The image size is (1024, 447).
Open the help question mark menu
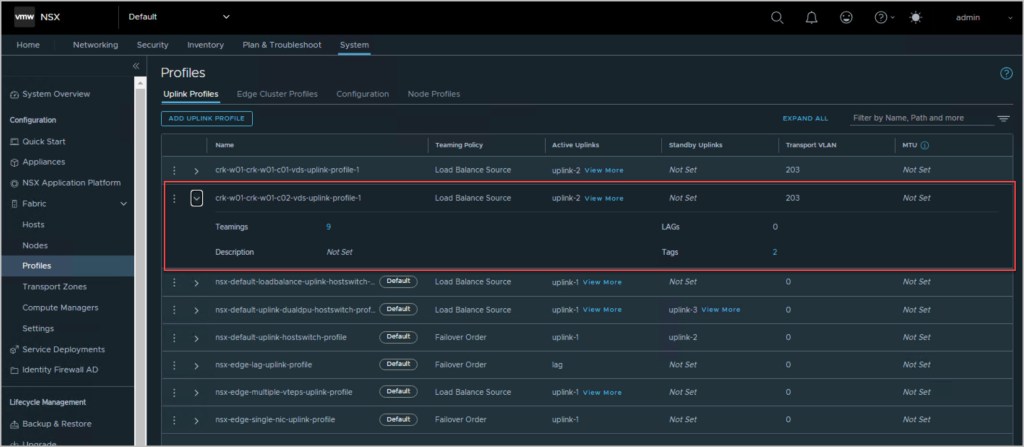pos(880,17)
